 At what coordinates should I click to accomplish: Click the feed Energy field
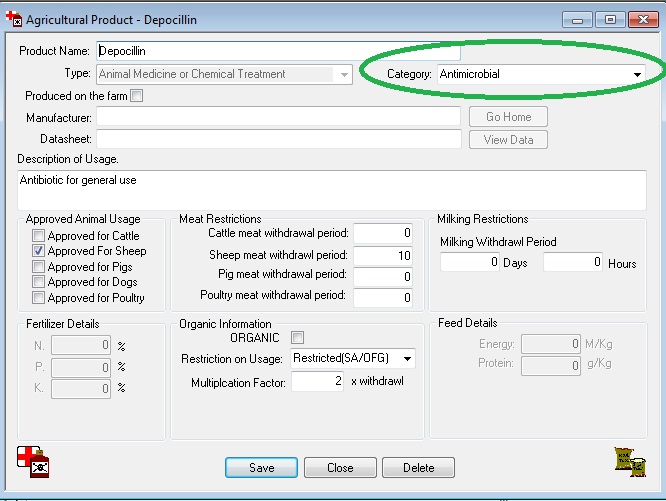[550, 344]
